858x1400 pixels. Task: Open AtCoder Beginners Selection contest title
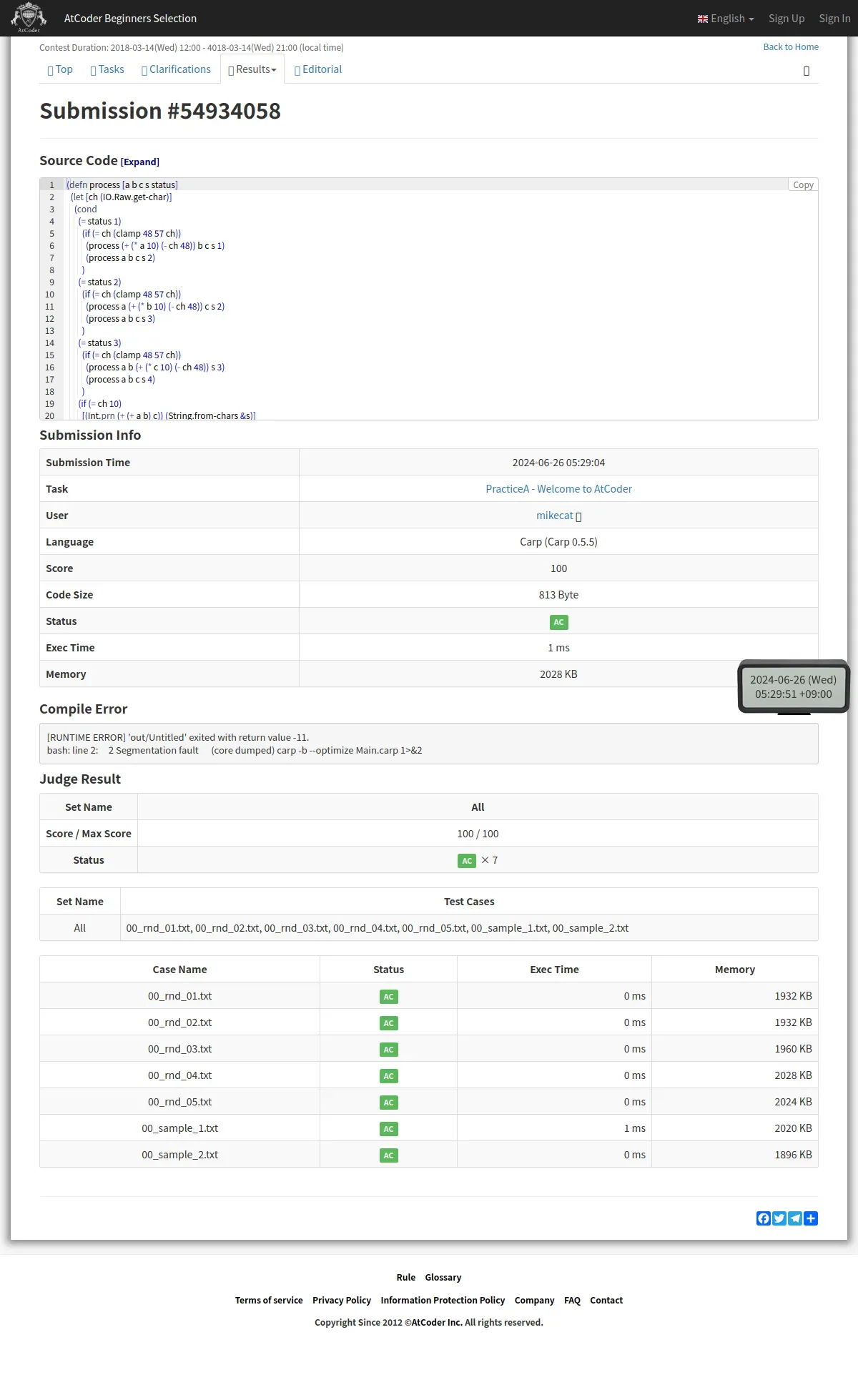[x=130, y=19]
